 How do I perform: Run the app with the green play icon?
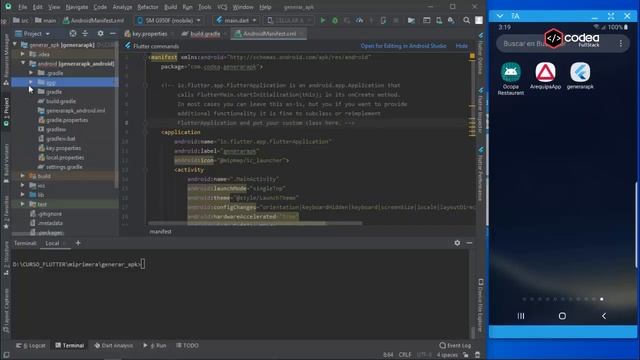[x=322, y=20]
